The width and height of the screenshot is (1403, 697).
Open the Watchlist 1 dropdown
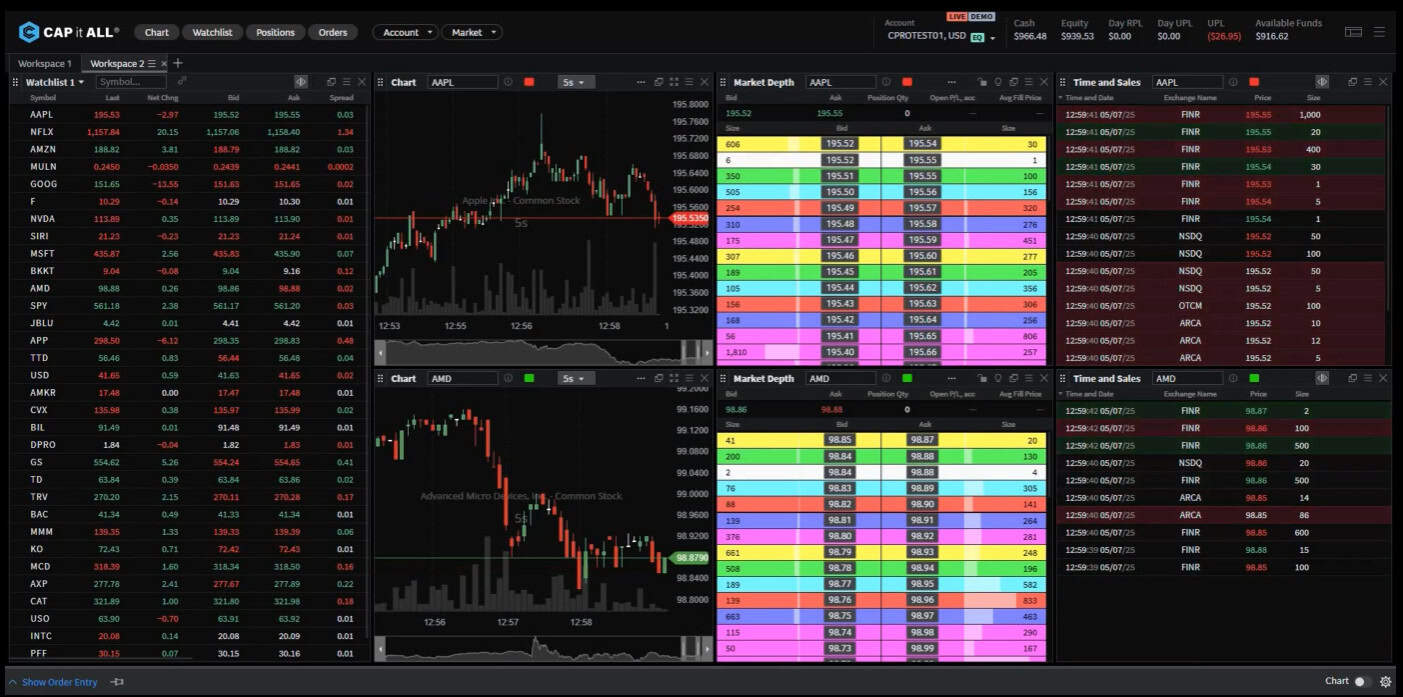pyautogui.click(x=53, y=82)
